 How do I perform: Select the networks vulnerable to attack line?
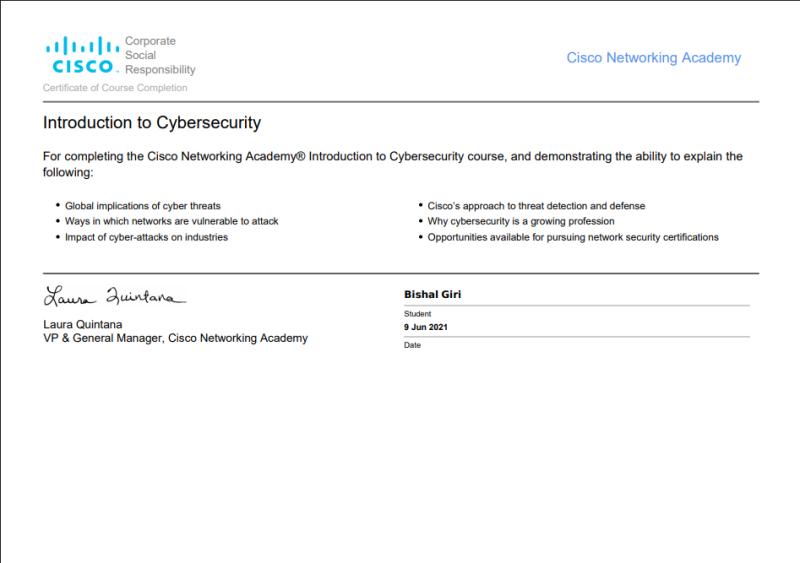coord(171,221)
